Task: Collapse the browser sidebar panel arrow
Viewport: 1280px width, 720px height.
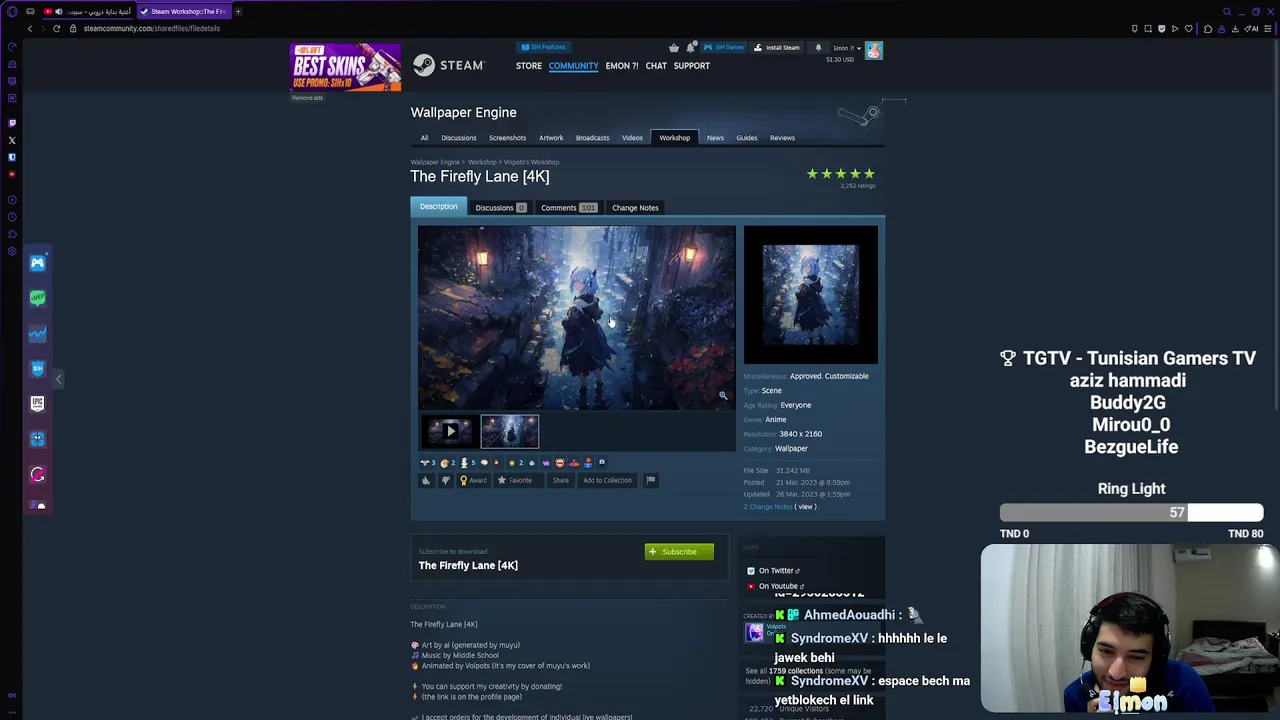Action: coord(59,378)
